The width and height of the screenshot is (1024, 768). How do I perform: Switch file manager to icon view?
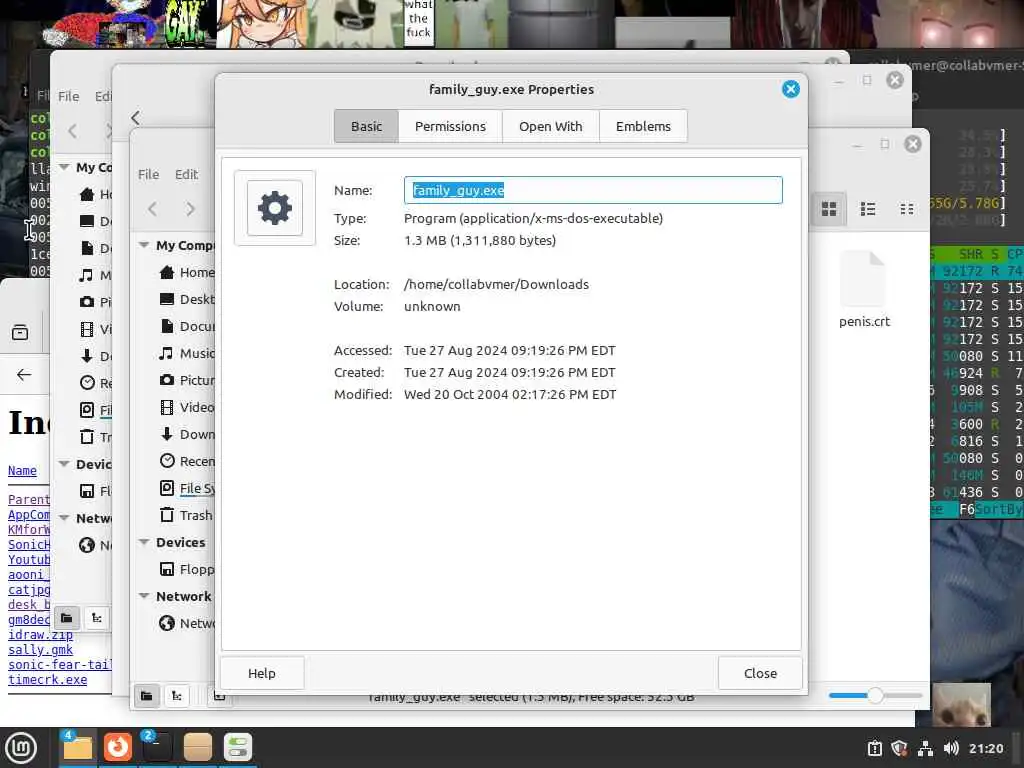pyautogui.click(x=829, y=209)
